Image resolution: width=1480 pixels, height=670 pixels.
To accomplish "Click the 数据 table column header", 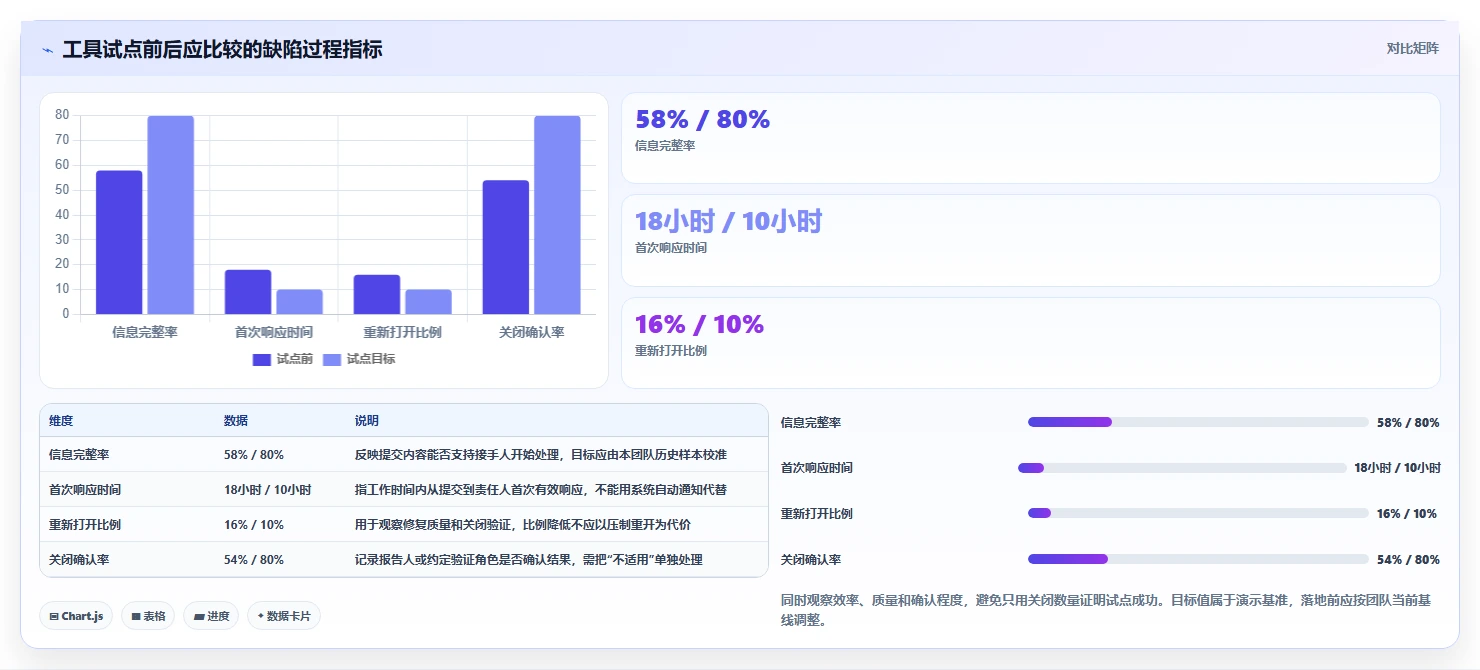I will (x=236, y=421).
